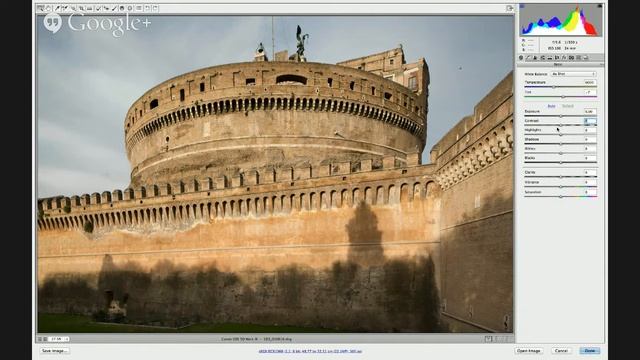The height and width of the screenshot is (360, 640).
Task: Click the histogram graph
Action: 560,20
